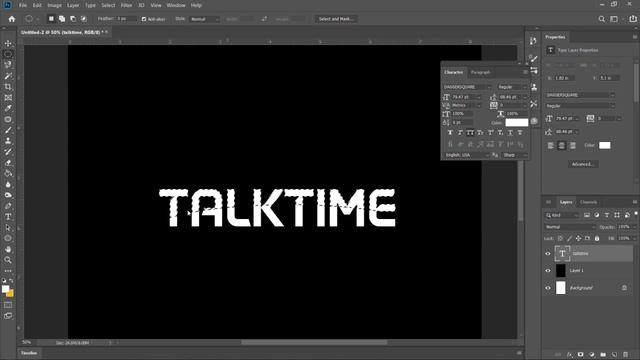The height and width of the screenshot is (360, 640).
Task: Select the Clone Stamp tool
Action: click(x=8, y=141)
